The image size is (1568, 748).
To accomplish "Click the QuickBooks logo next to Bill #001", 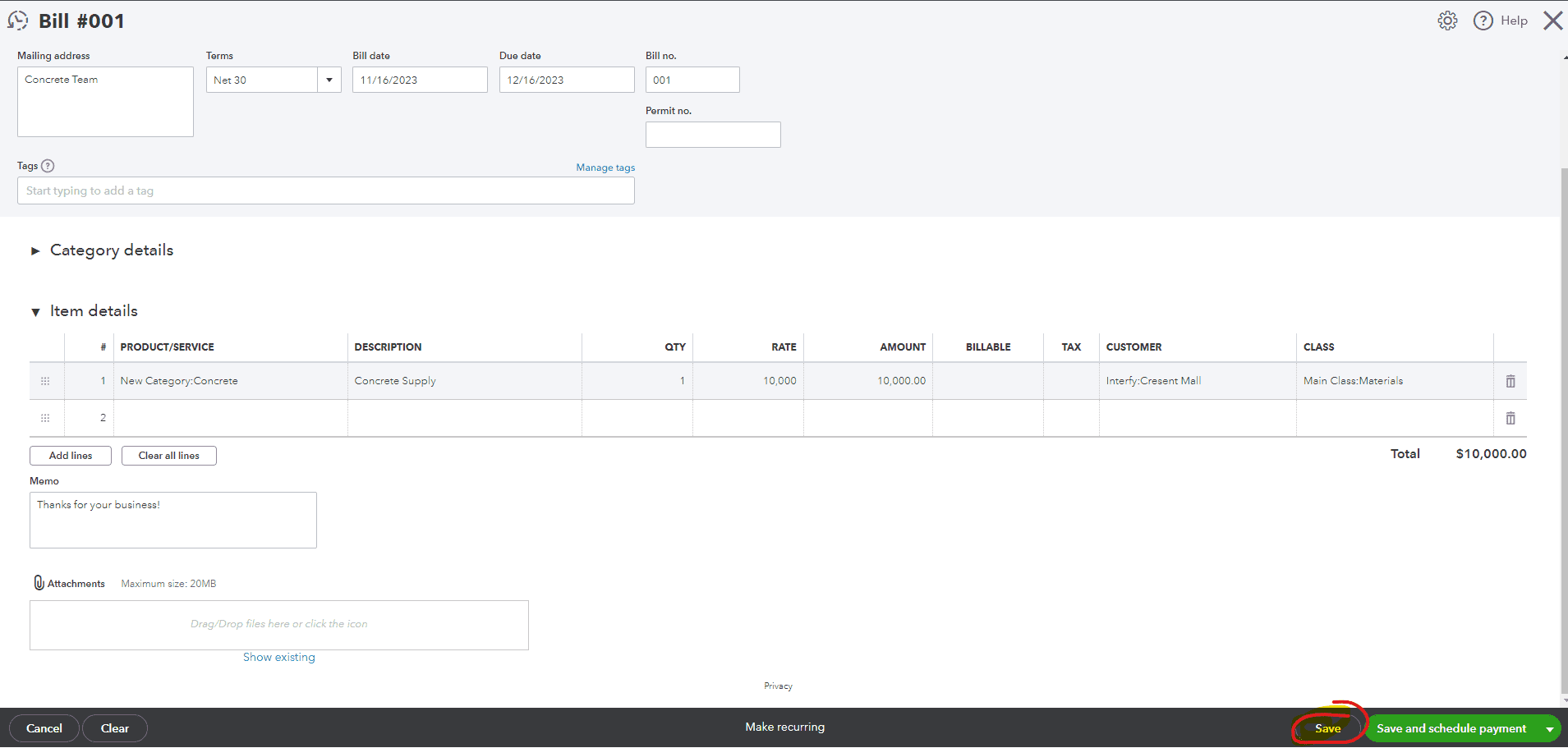I will (18, 21).
